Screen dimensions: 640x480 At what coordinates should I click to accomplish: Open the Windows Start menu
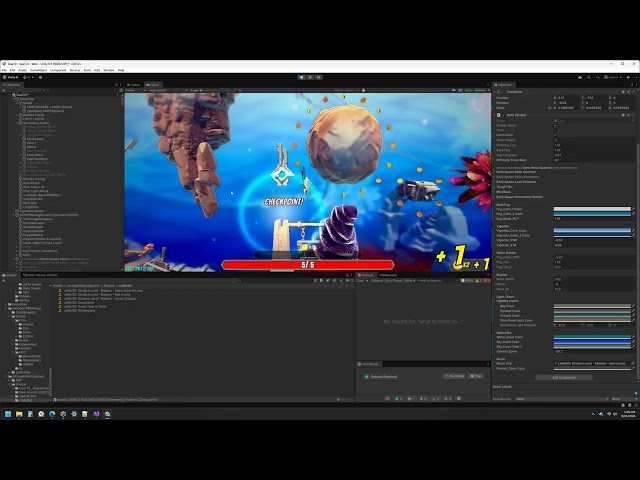pyautogui.click(x=8, y=414)
